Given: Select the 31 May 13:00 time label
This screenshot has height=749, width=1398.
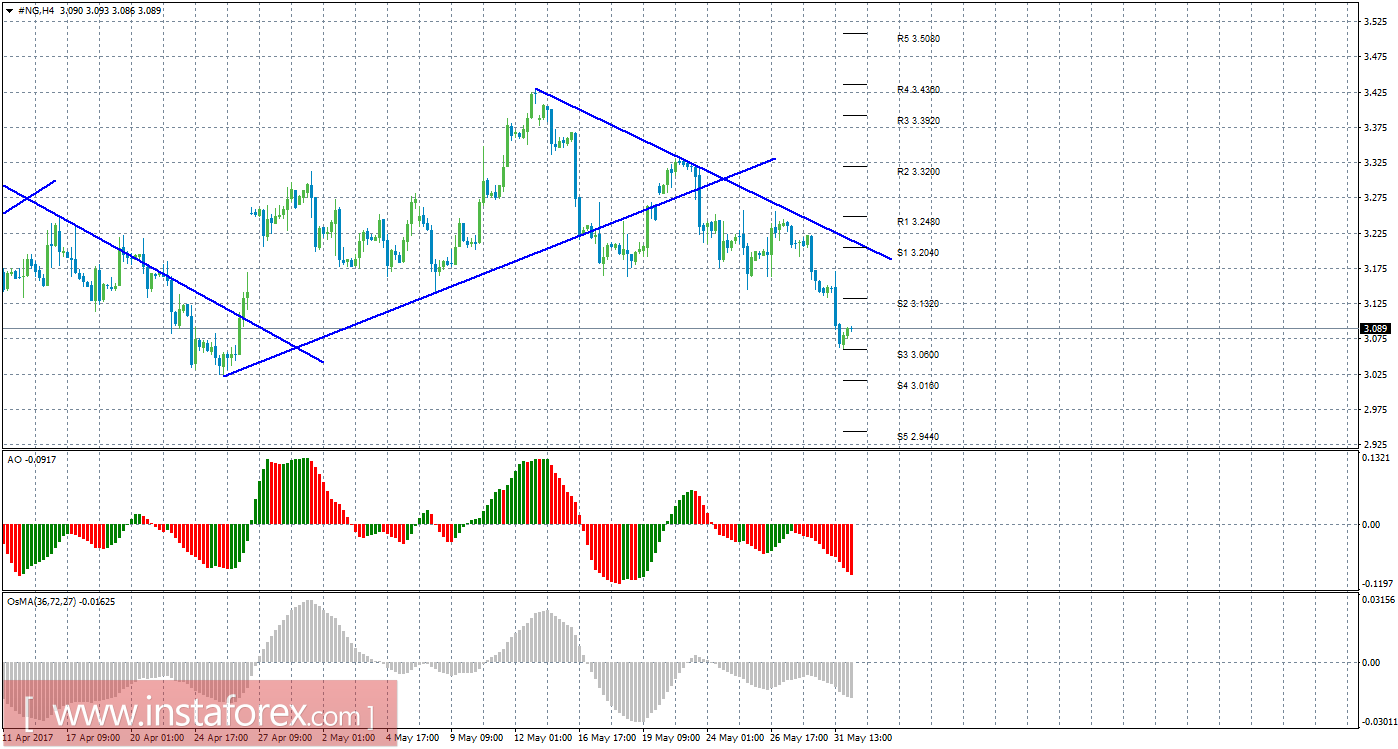Looking at the screenshot, I should pos(862,739).
